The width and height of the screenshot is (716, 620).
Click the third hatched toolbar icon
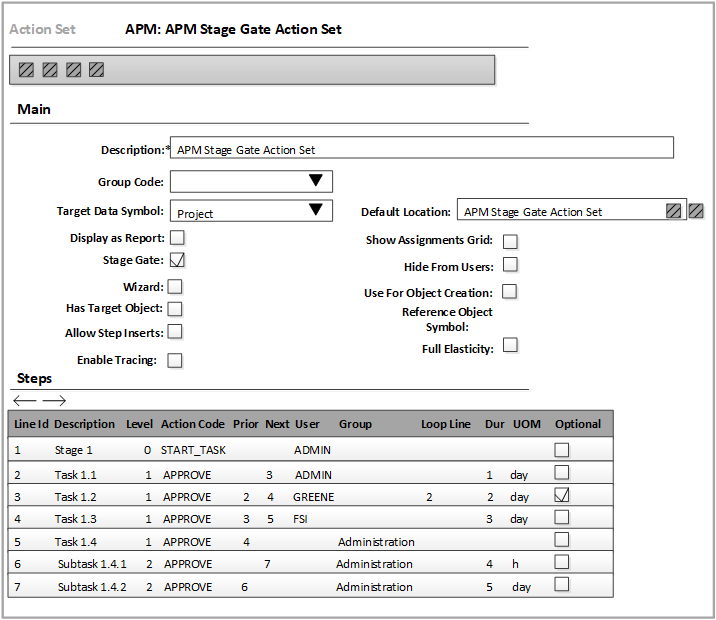click(73, 70)
